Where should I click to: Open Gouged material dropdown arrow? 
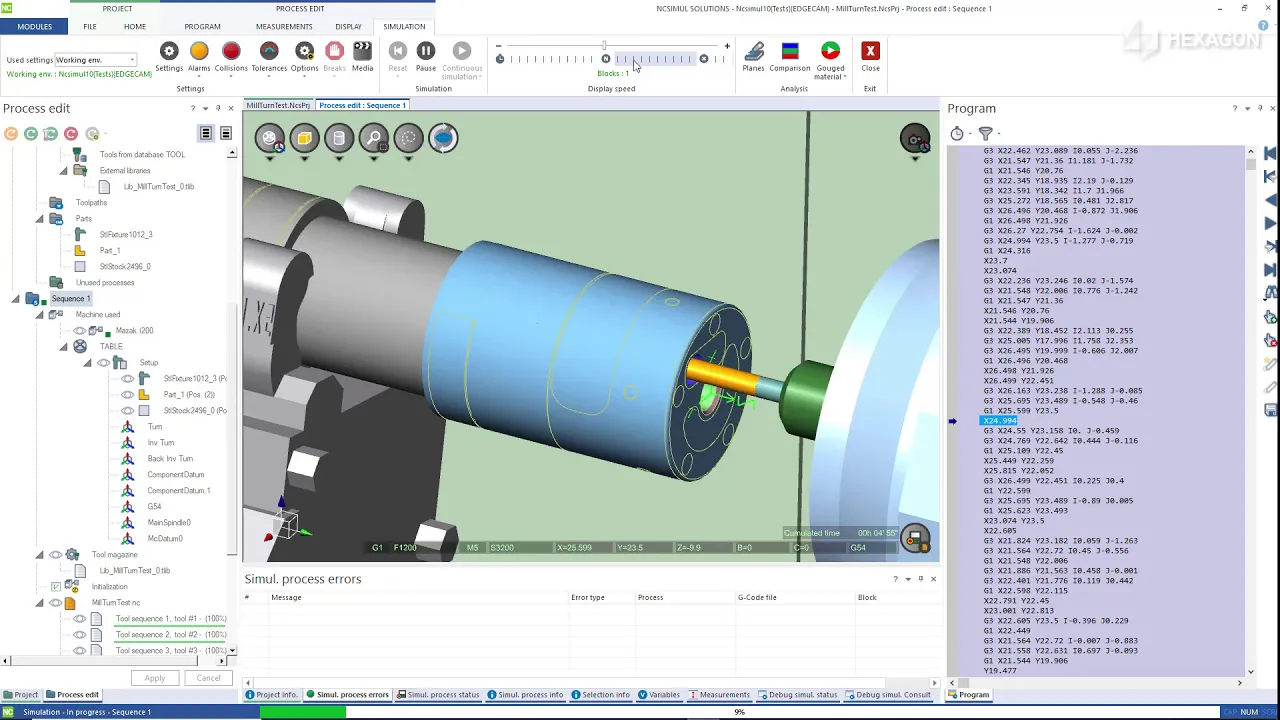pyautogui.click(x=845, y=77)
